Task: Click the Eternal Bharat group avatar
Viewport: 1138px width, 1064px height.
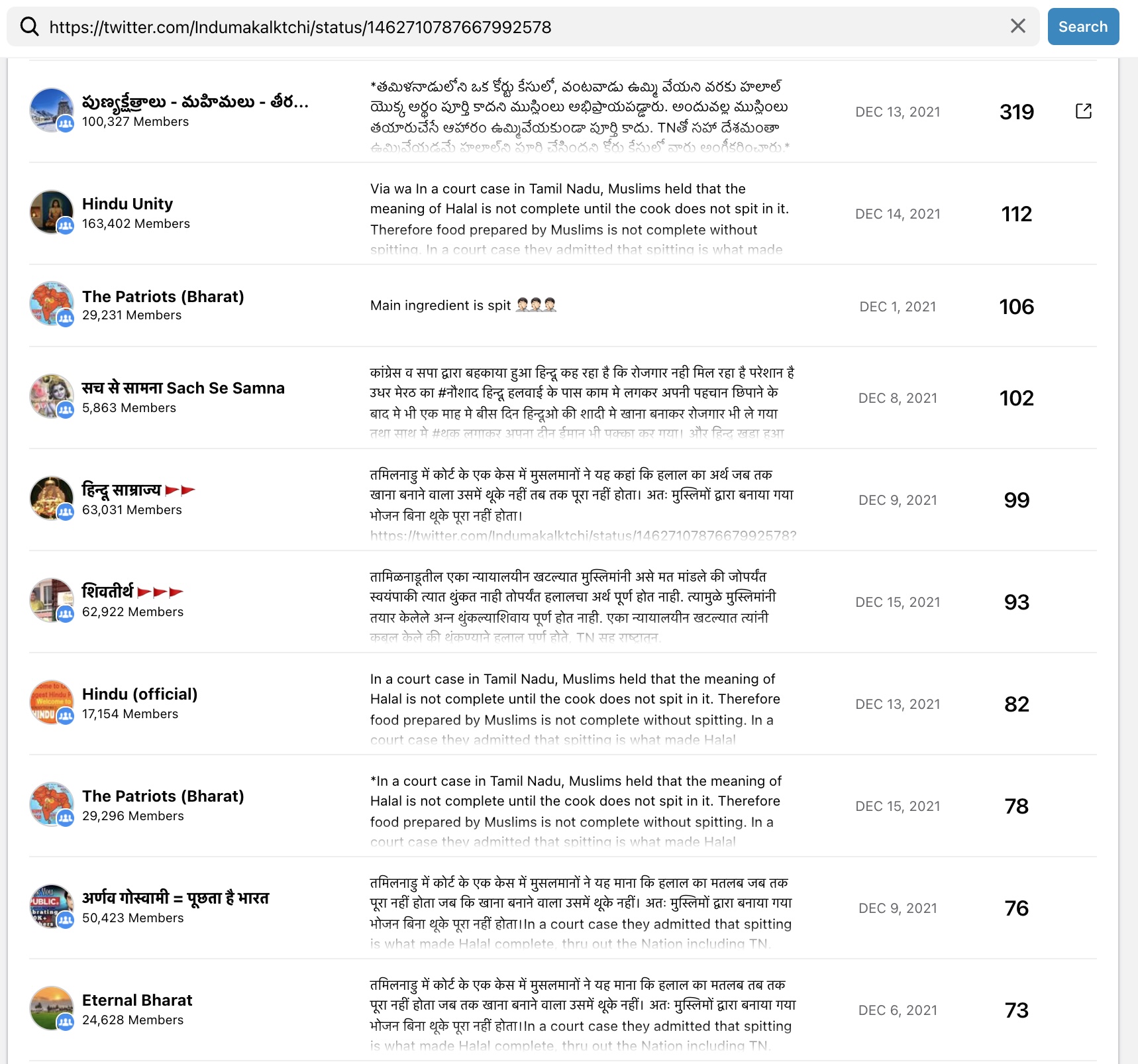Action: (x=52, y=1008)
